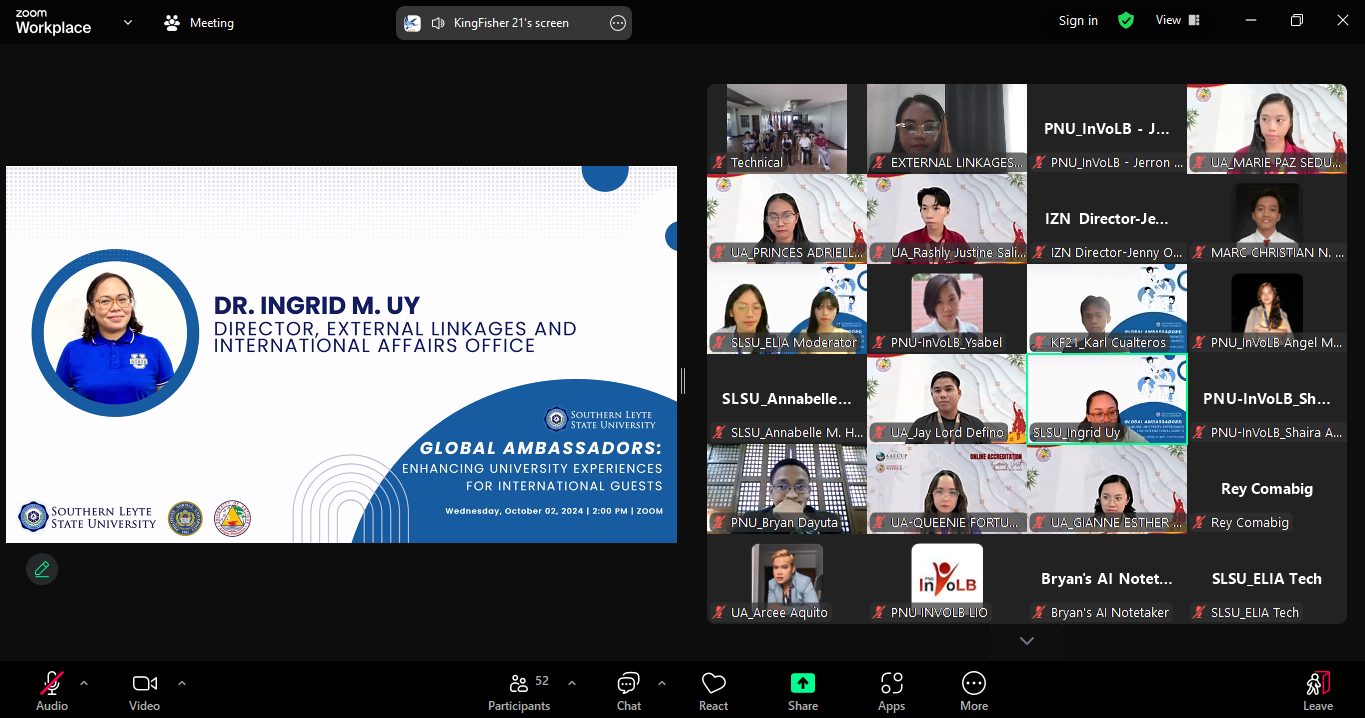This screenshot has width=1365, height=718.
Task: Click the green pencil annotate button
Action: (x=42, y=569)
